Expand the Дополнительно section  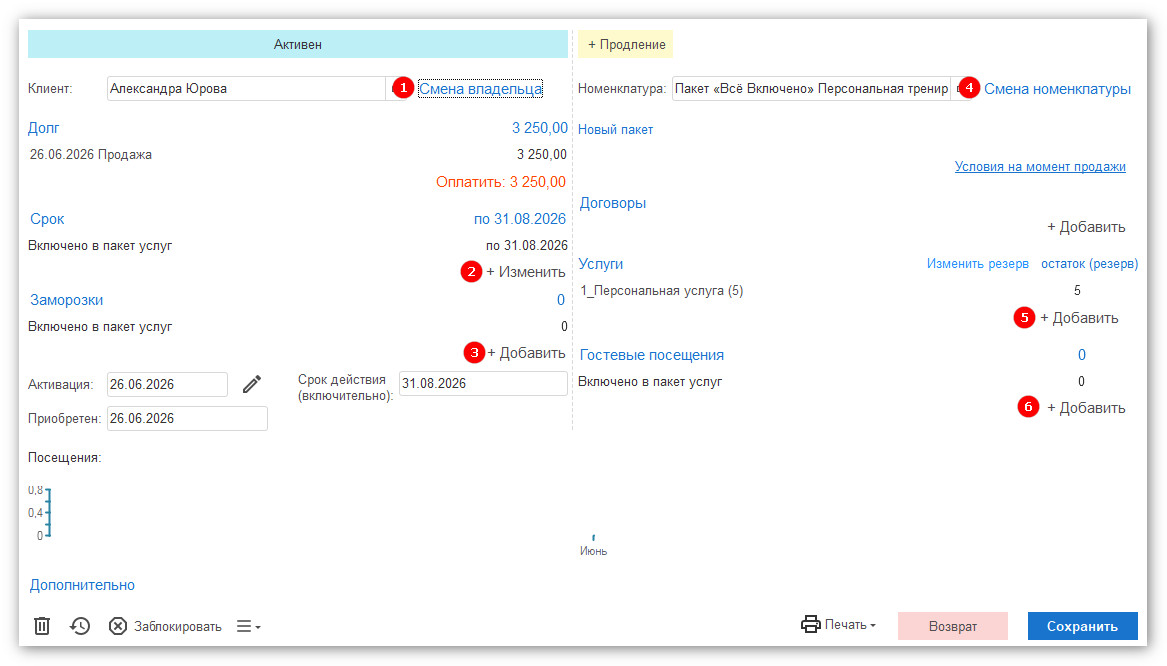82,585
